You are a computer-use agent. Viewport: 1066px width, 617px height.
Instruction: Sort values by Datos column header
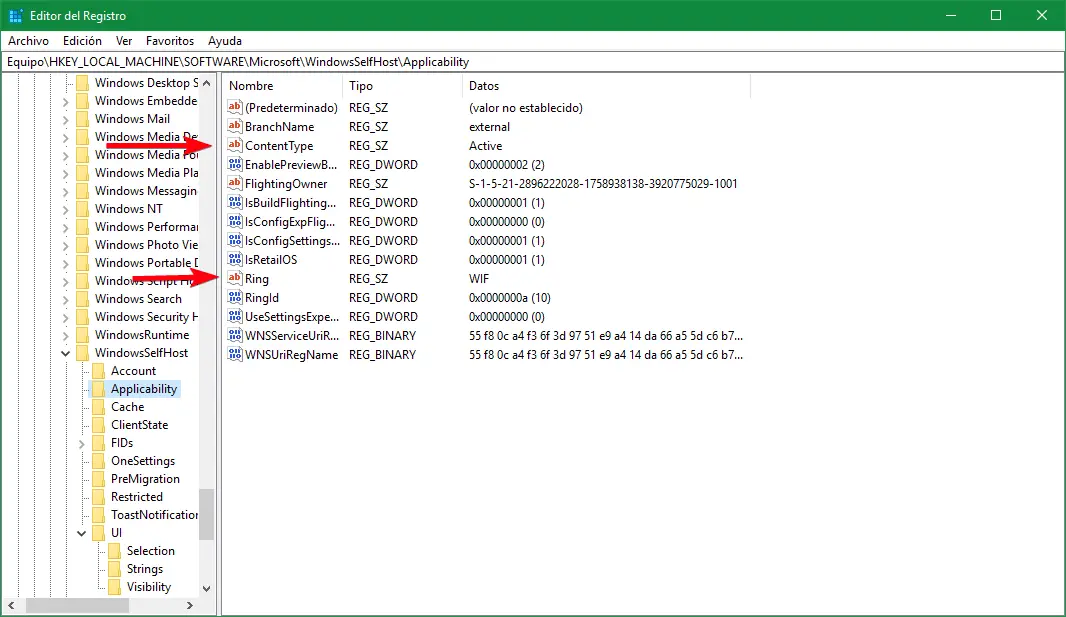(606, 86)
